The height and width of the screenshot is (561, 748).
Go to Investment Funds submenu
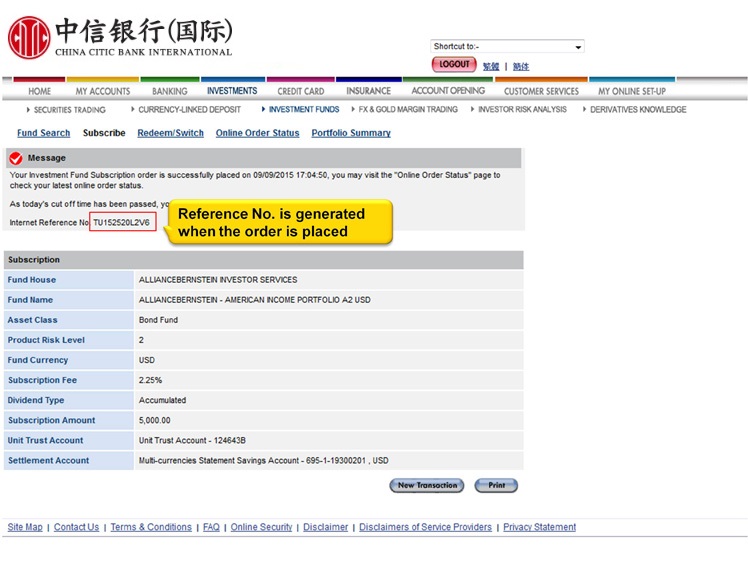pos(304,109)
